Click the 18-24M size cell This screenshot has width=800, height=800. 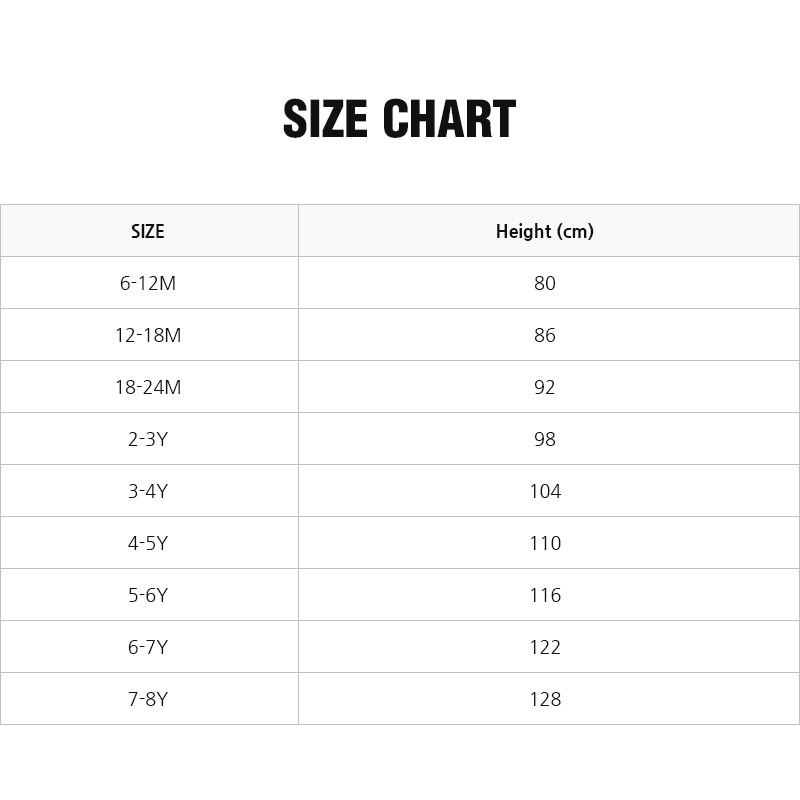148,387
